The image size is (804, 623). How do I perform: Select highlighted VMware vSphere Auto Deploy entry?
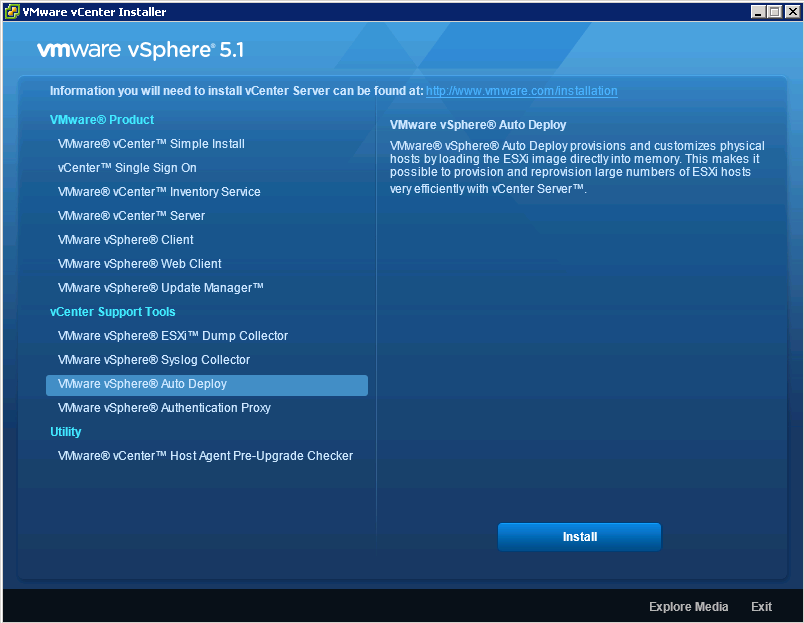click(x=207, y=385)
